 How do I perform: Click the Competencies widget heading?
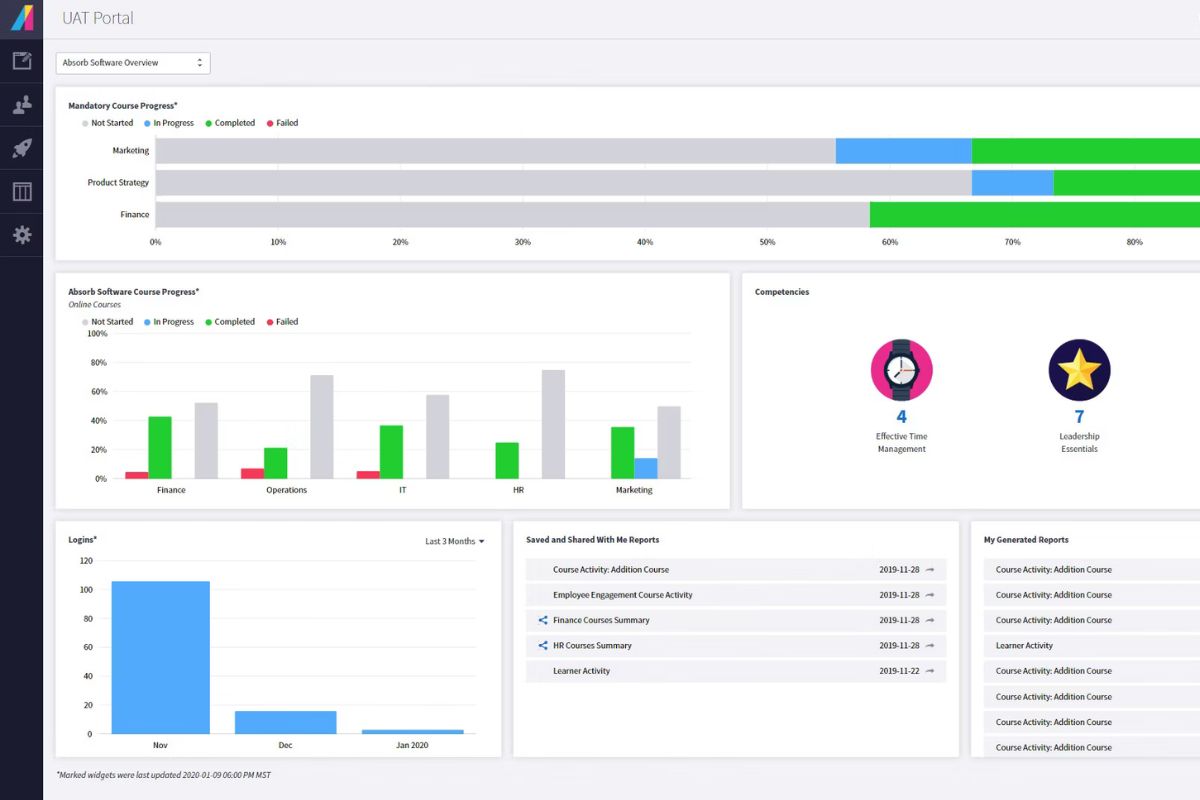[x=782, y=292]
